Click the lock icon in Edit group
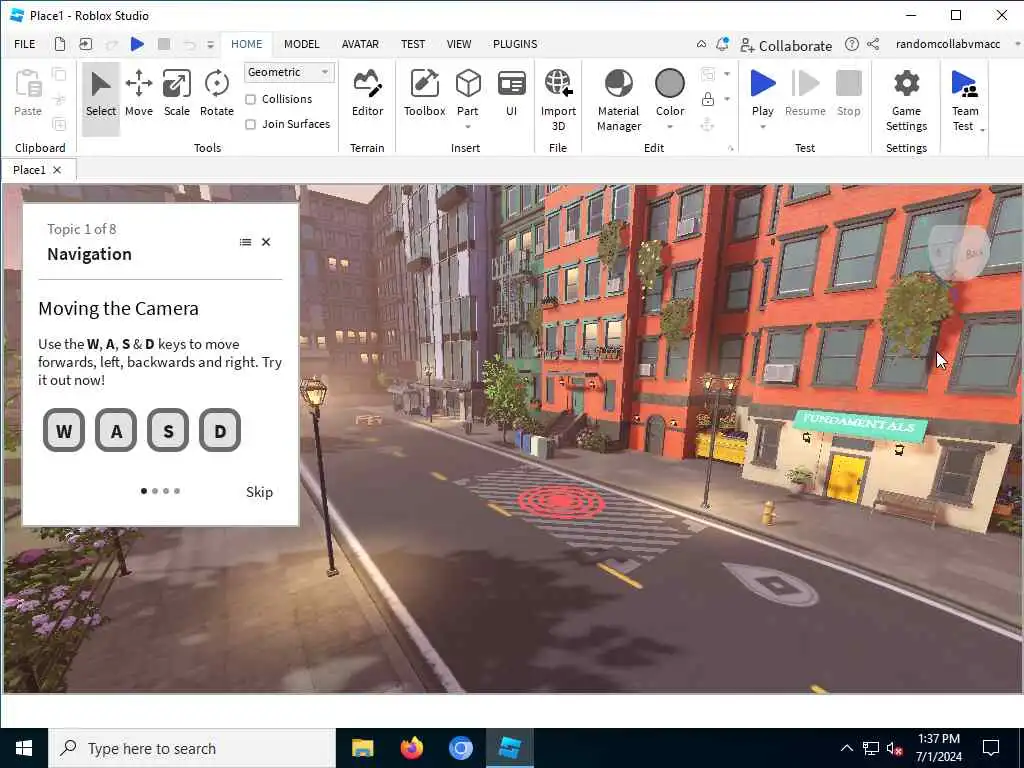The image size is (1024, 768). 707,99
